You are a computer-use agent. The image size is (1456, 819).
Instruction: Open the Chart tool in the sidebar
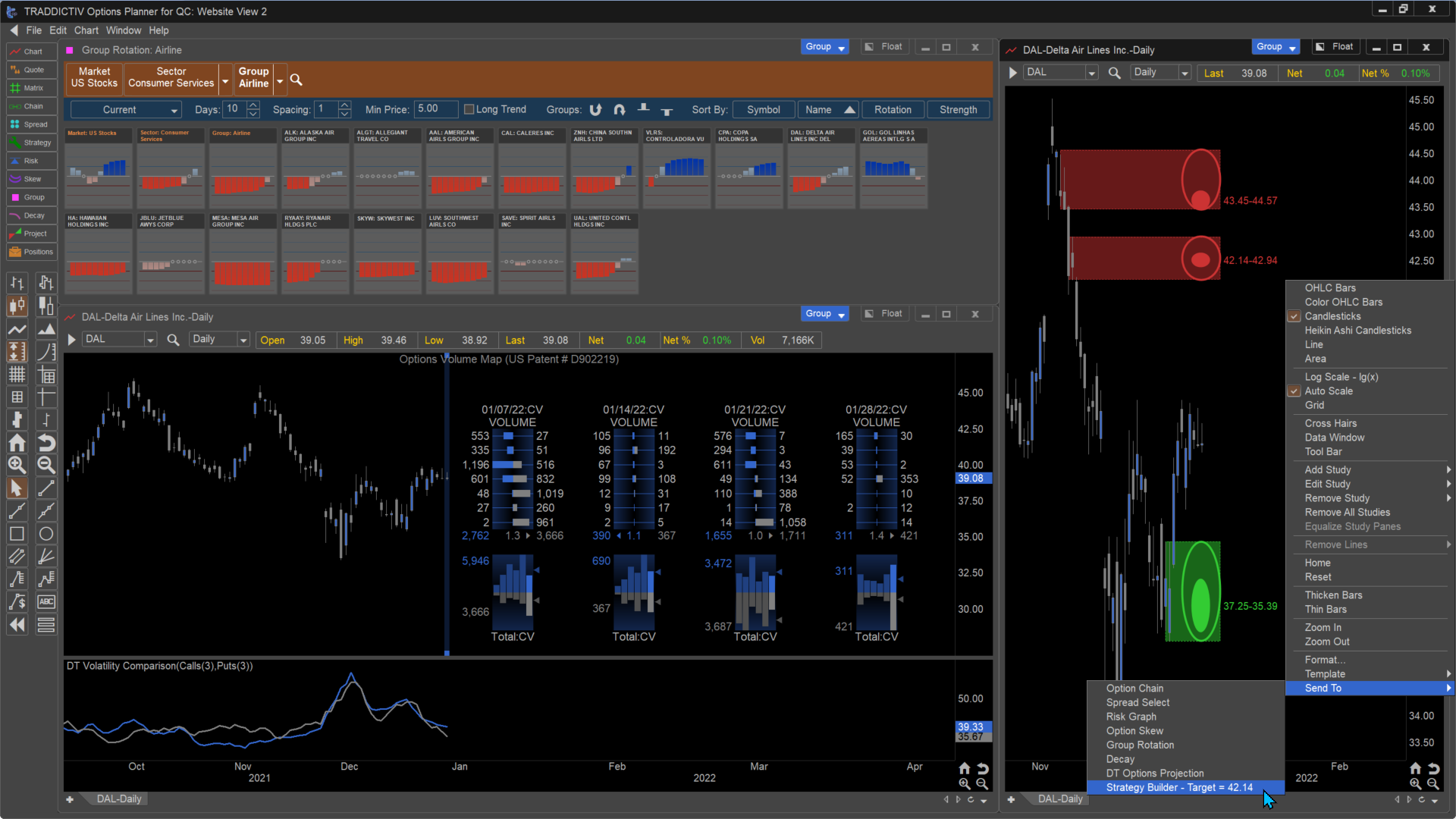(x=32, y=52)
